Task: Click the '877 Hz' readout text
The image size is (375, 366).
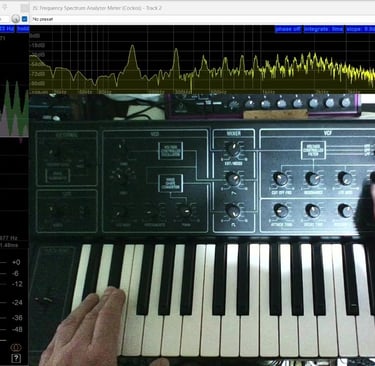Action: (x=9, y=238)
